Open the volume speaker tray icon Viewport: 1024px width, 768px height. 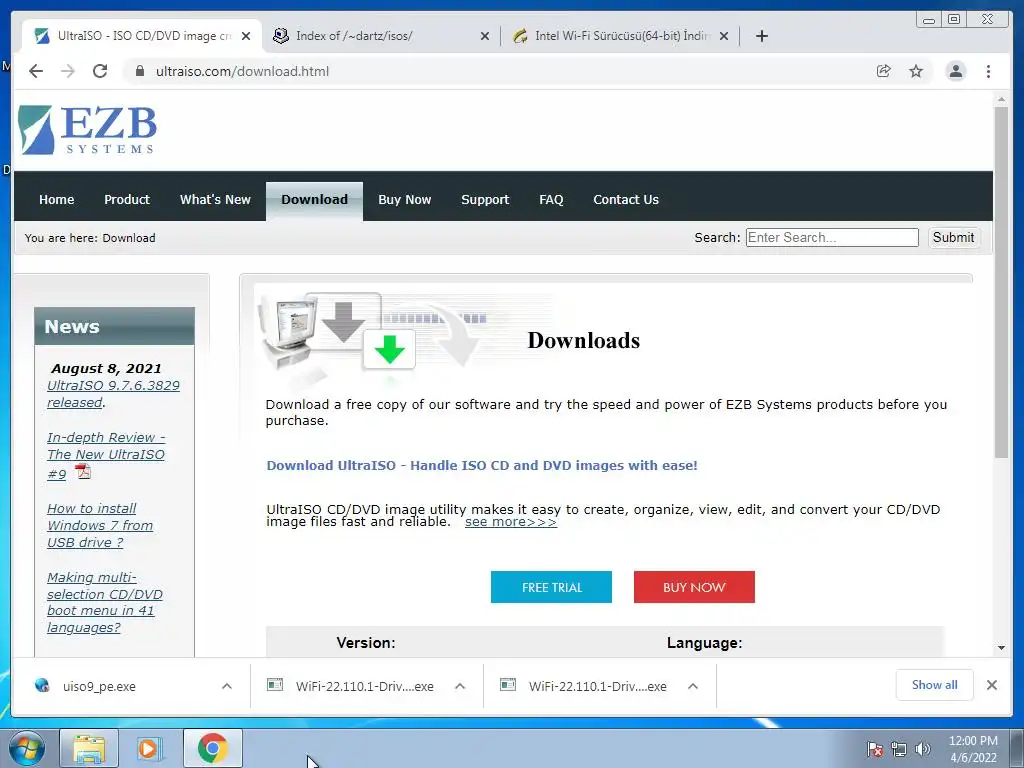click(x=923, y=749)
